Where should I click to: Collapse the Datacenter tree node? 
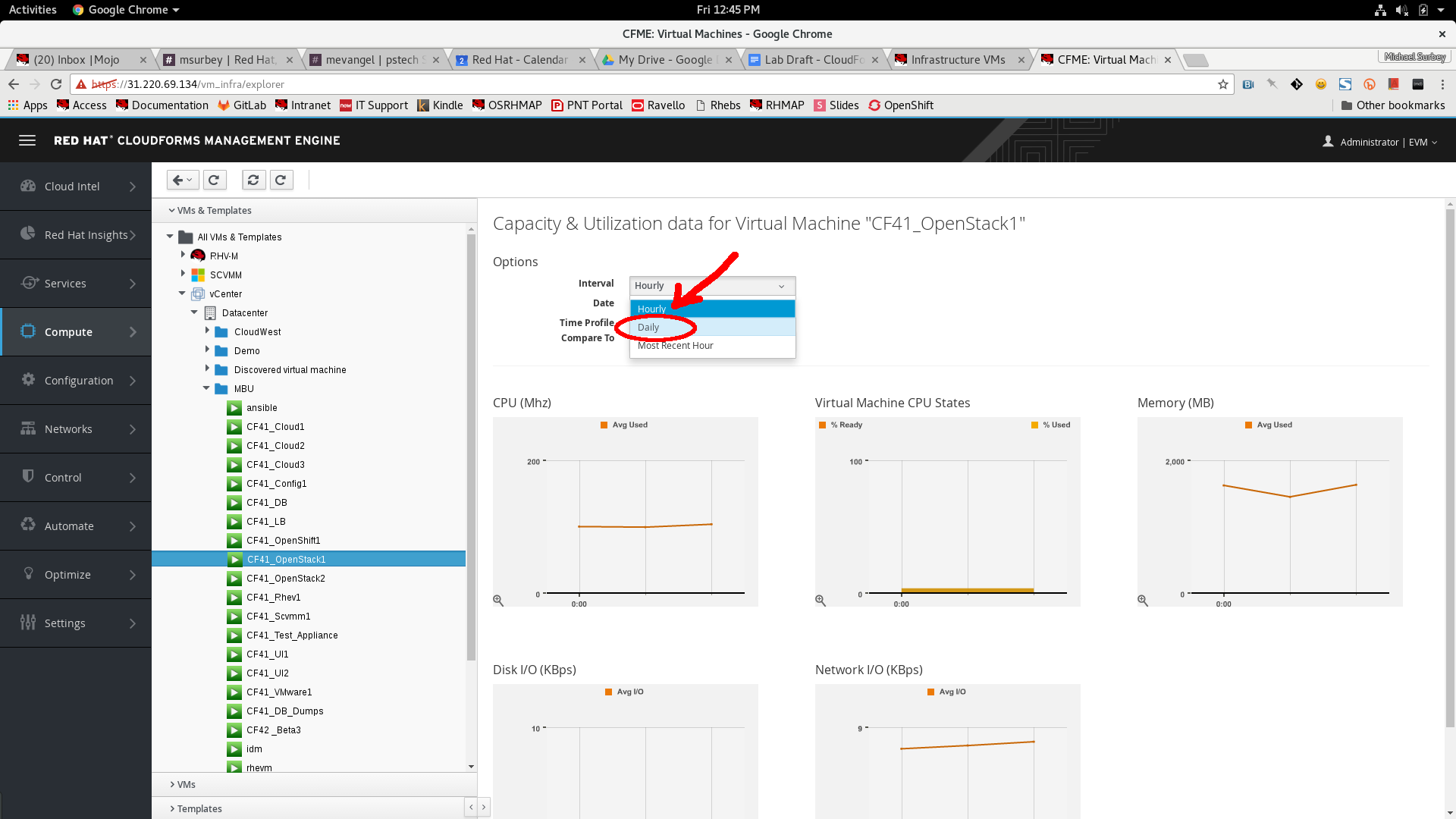point(194,312)
